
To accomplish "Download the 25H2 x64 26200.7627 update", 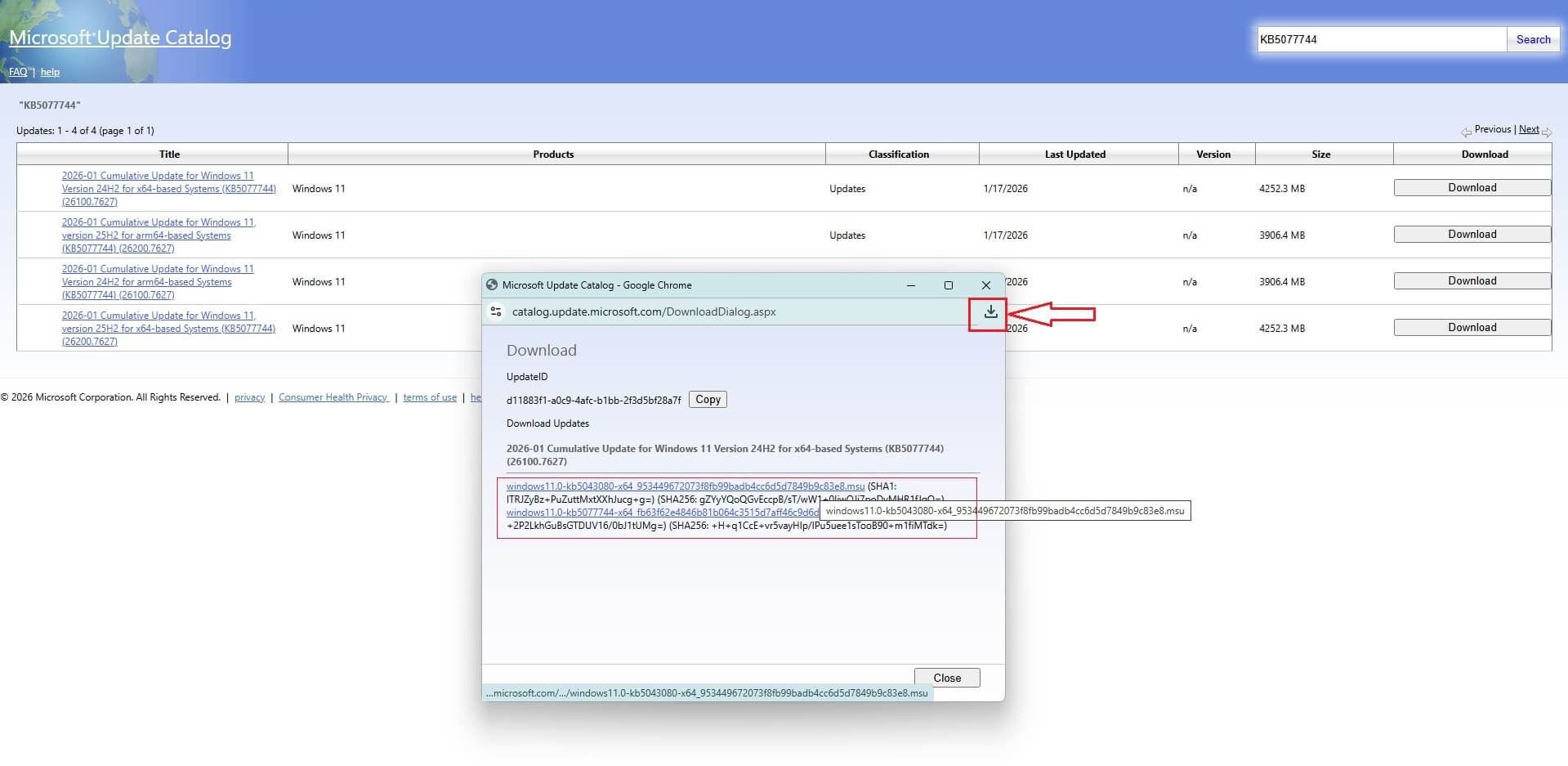I will [x=1472, y=327].
